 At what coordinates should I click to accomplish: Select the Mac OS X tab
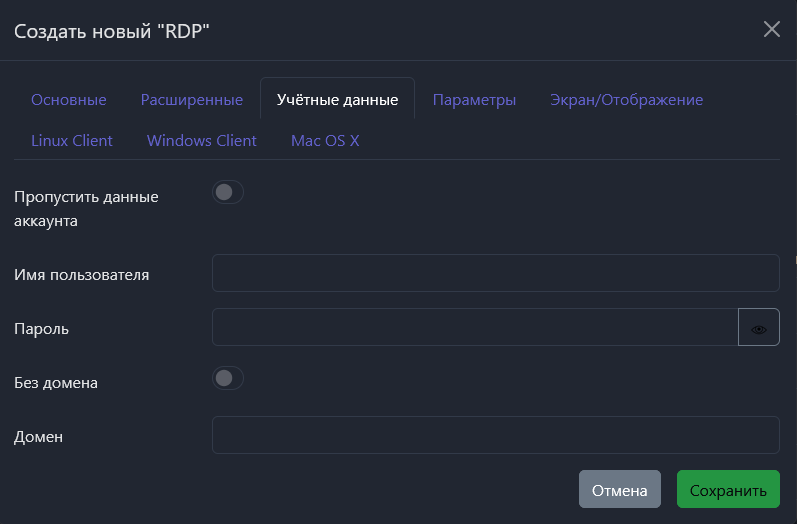click(x=325, y=141)
